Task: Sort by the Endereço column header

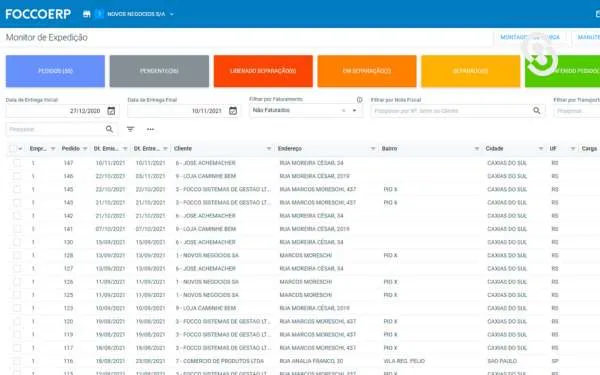Action: 290,148
